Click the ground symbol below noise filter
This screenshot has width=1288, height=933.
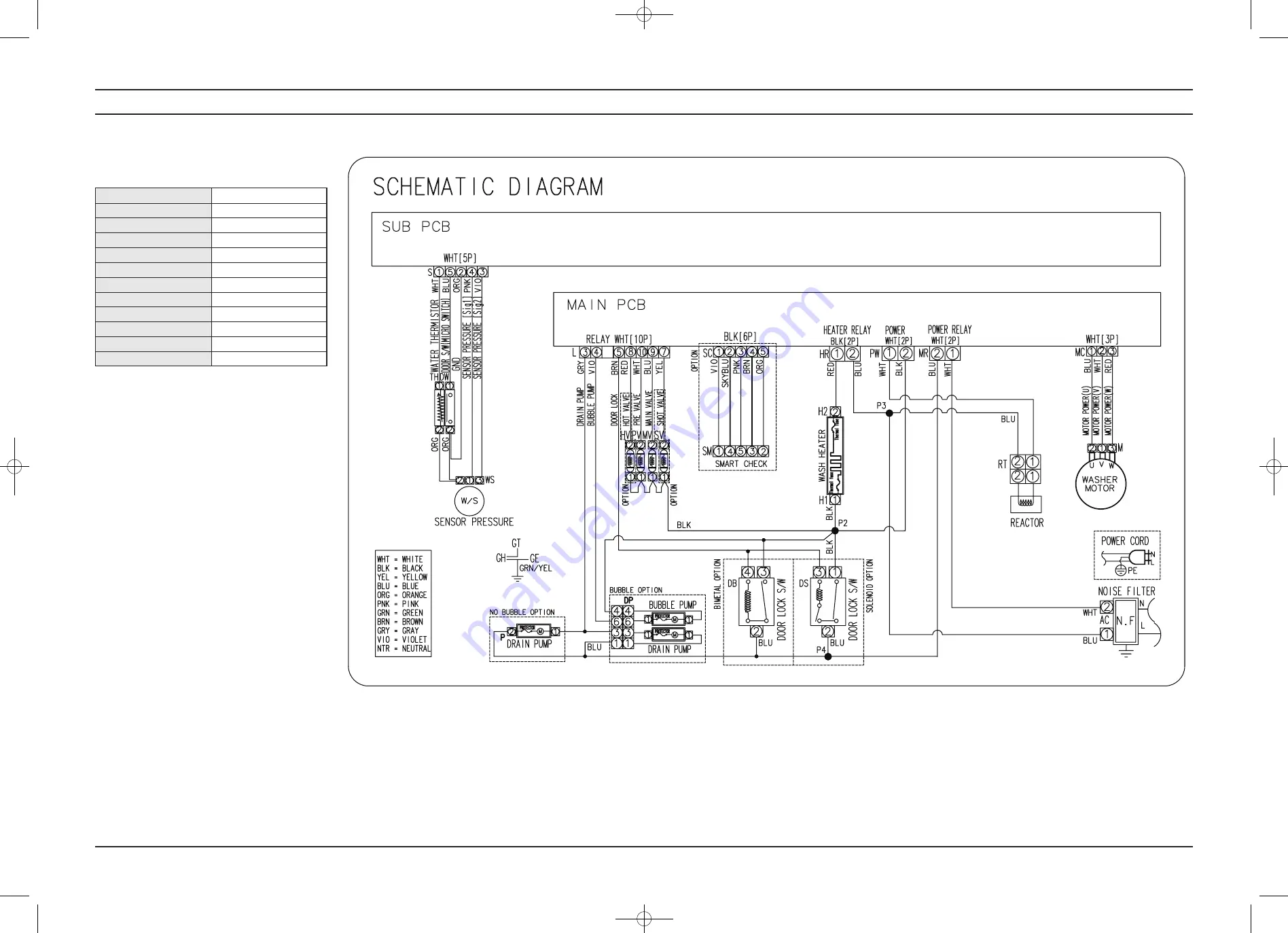(1126, 652)
